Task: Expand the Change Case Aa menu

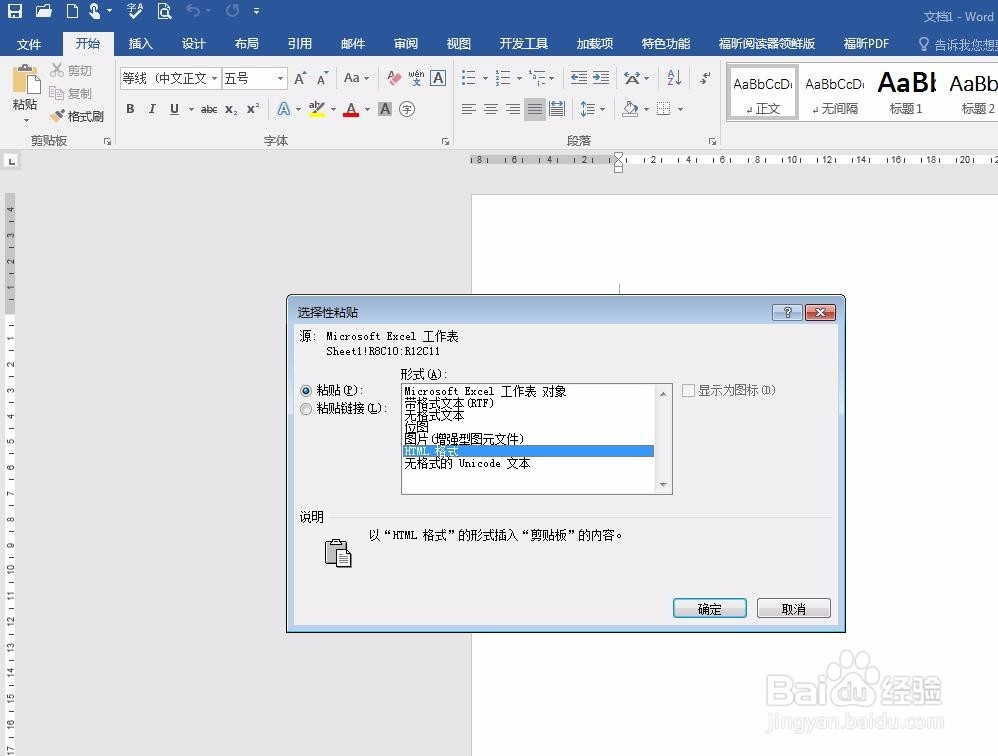Action: pyautogui.click(x=356, y=78)
